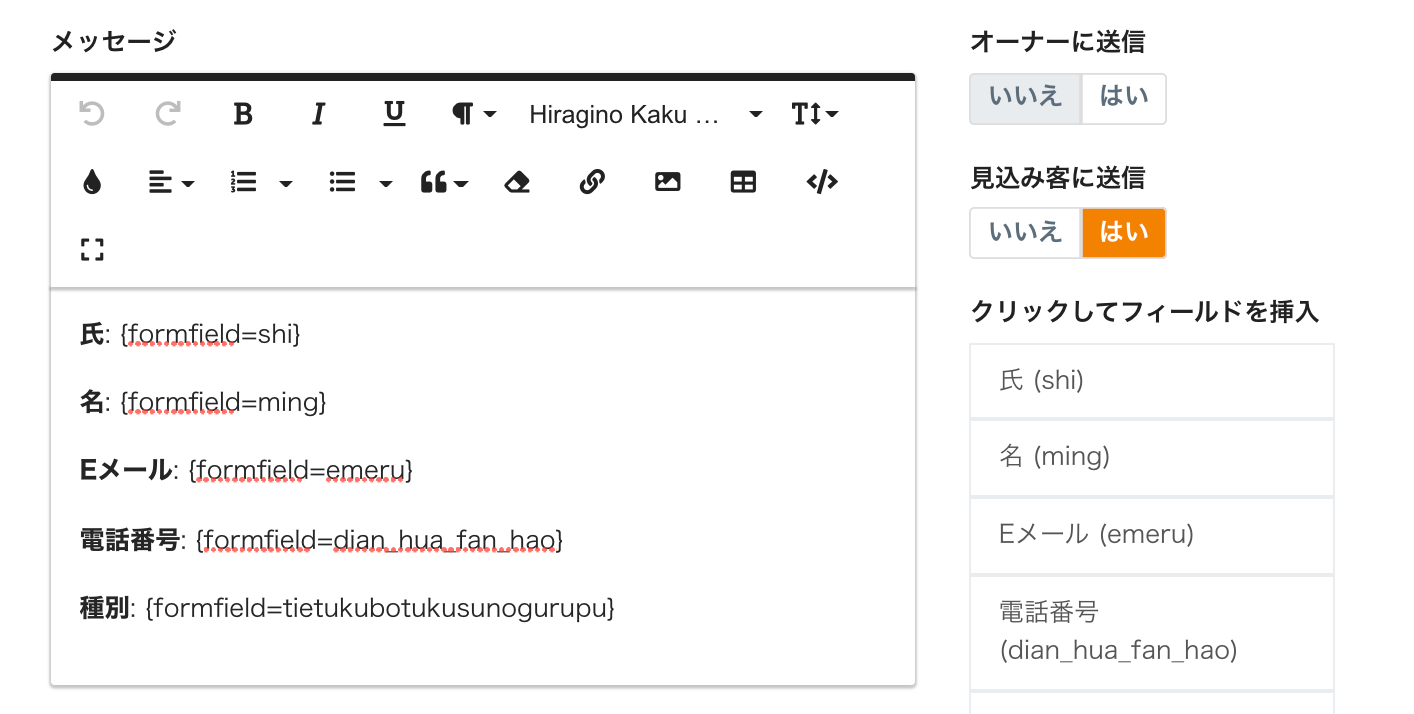The height and width of the screenshot is (714, 1414).
Task: Insert an image using the picture icon
Action: click(x=667, y=182)
